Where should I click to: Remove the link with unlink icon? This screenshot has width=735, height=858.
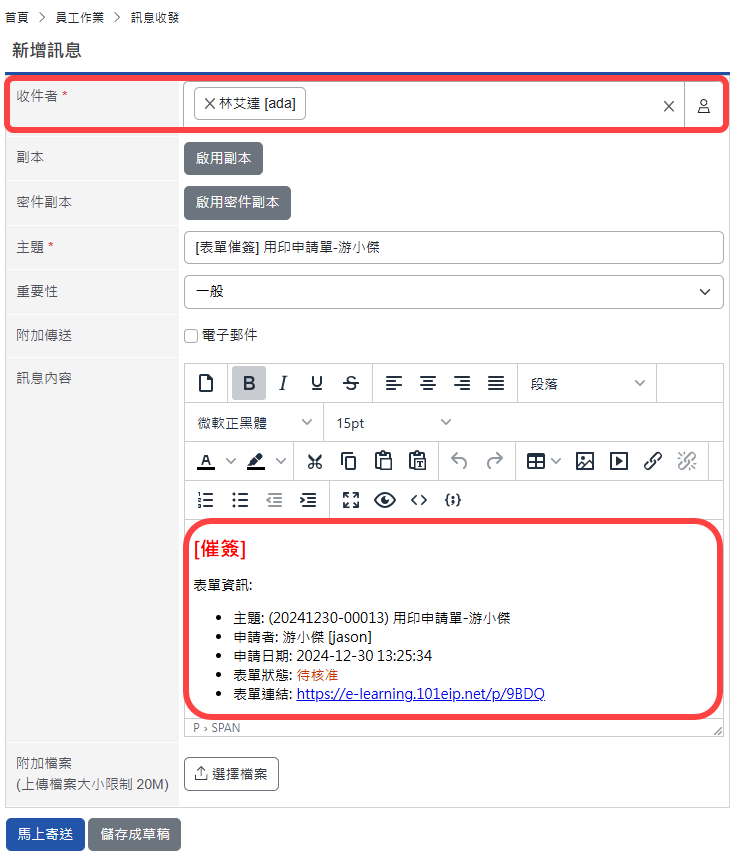pos(687,461)
